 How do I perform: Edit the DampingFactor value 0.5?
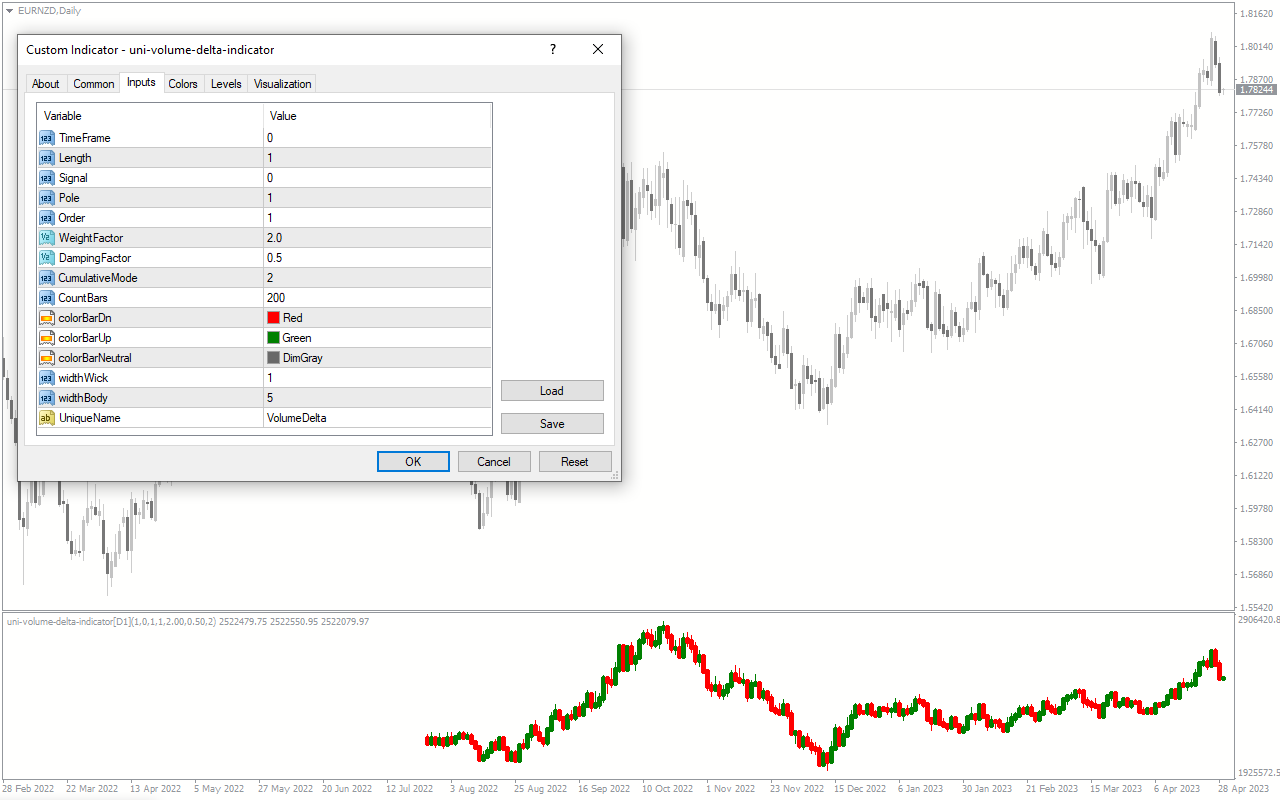[x=377, y=258]
